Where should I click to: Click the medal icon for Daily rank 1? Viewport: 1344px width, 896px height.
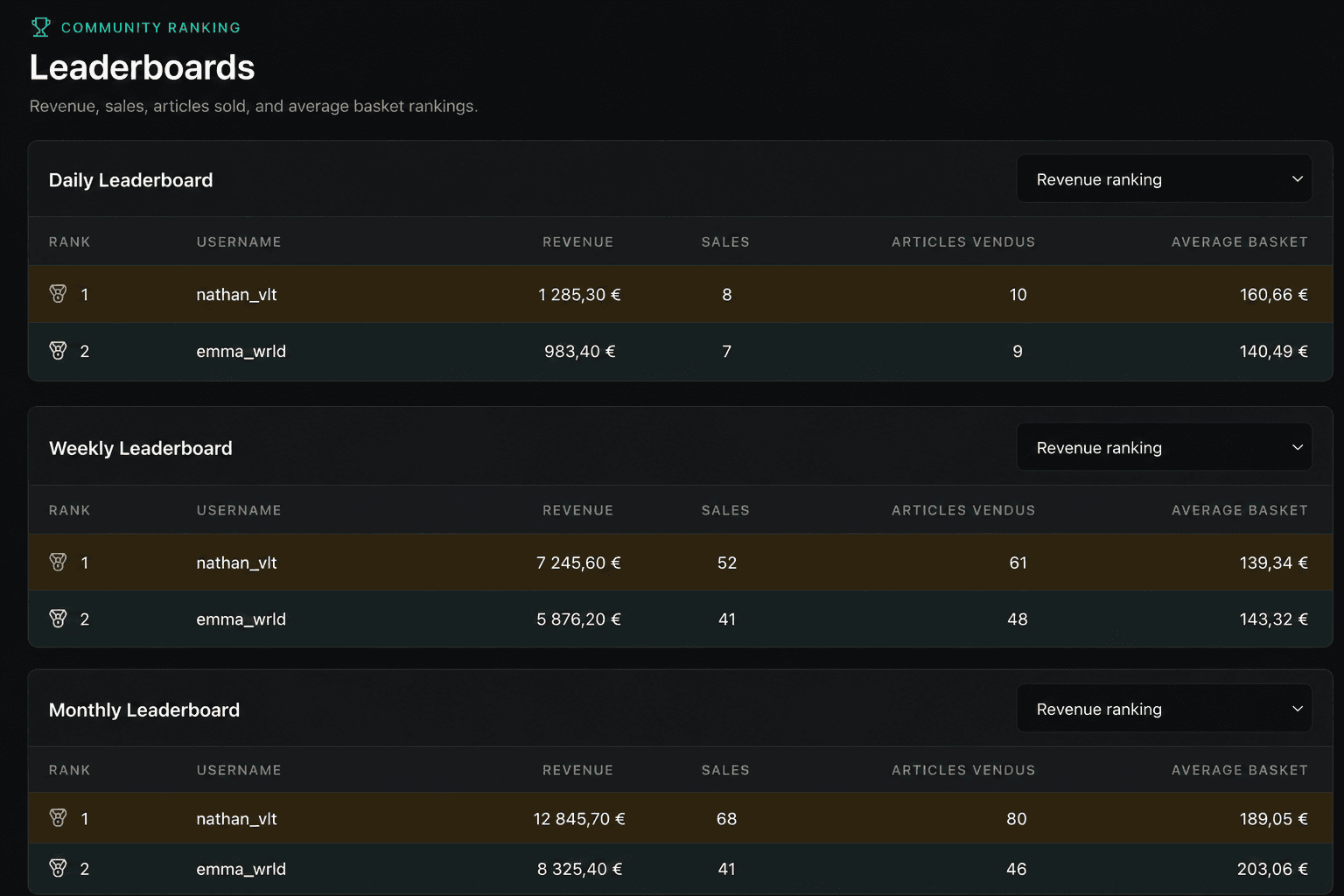[58, 294]
